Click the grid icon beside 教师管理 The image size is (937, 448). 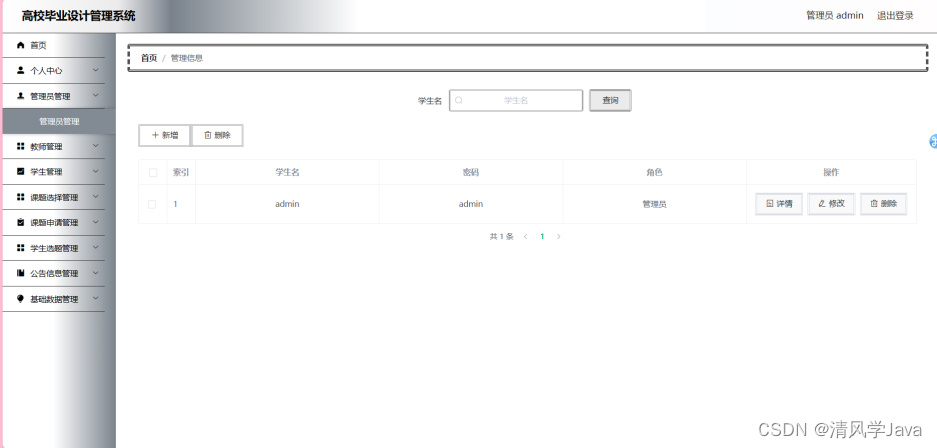tap(21, 146)
